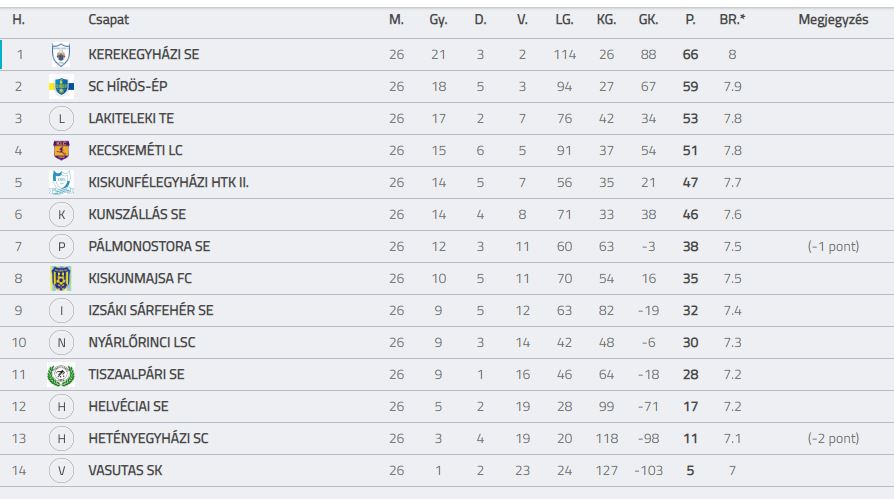The height and width of the screenshot is (499, 894).
Task: Click the 'Megjegyzés' column header
Action: click(833, 20)
